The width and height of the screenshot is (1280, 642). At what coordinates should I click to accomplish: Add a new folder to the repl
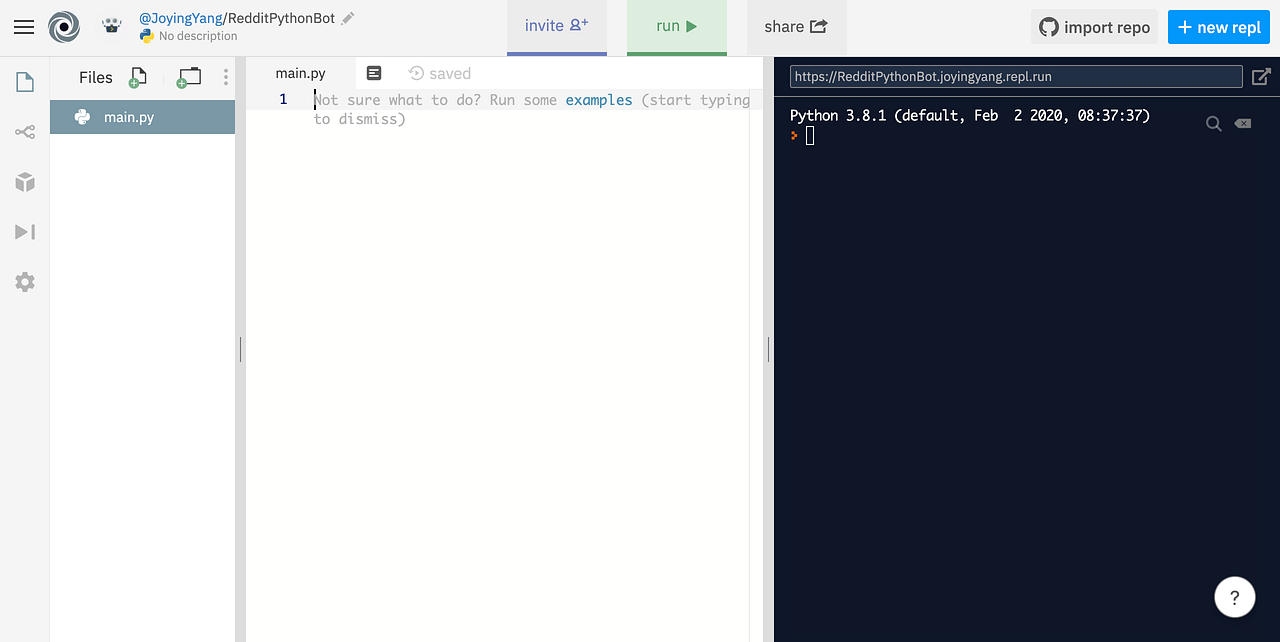pyautogui.click(x=188, y=76)
